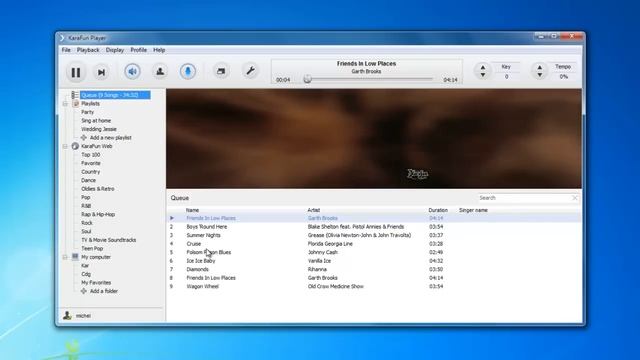The width and height of the screenshot is (640, 360).
Task: Click the singer profile toolbar icon
Action: coord(160,71)
